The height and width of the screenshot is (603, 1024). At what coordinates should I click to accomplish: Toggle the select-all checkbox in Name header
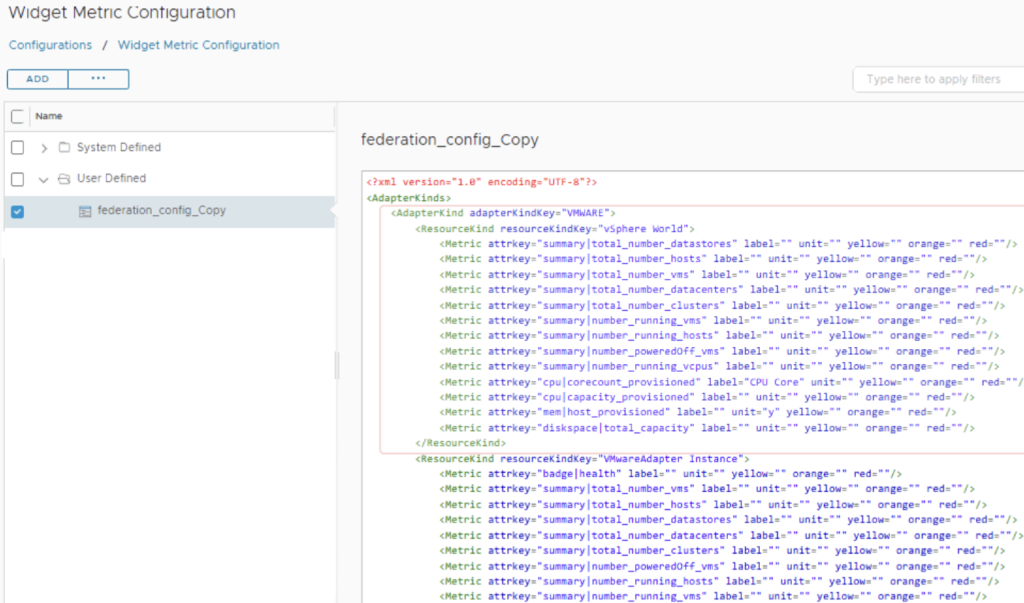[x=18, y=116]
